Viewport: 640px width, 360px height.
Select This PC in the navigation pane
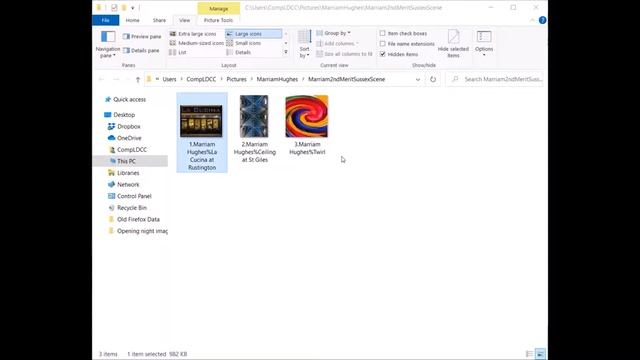coord(131,161)
